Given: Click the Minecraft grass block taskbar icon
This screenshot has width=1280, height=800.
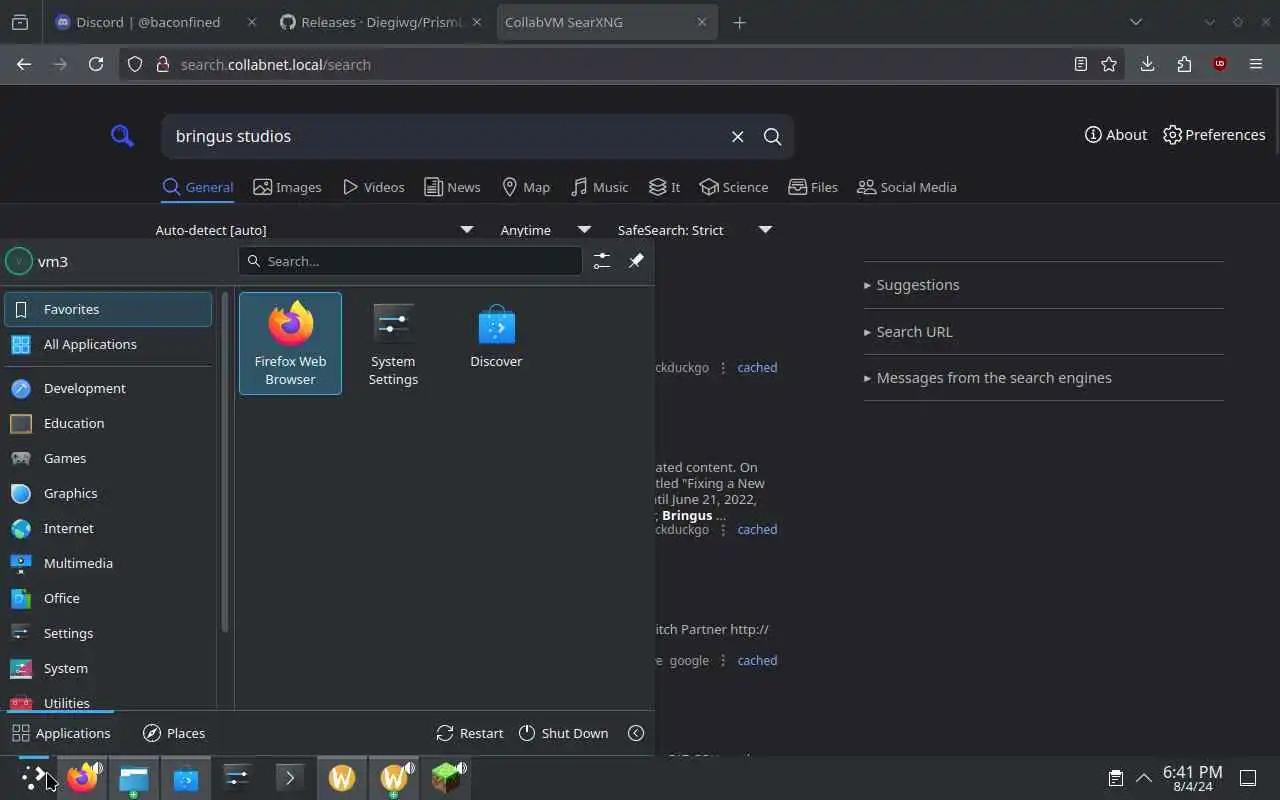Looking at the screenshot, I should [446, 777].
